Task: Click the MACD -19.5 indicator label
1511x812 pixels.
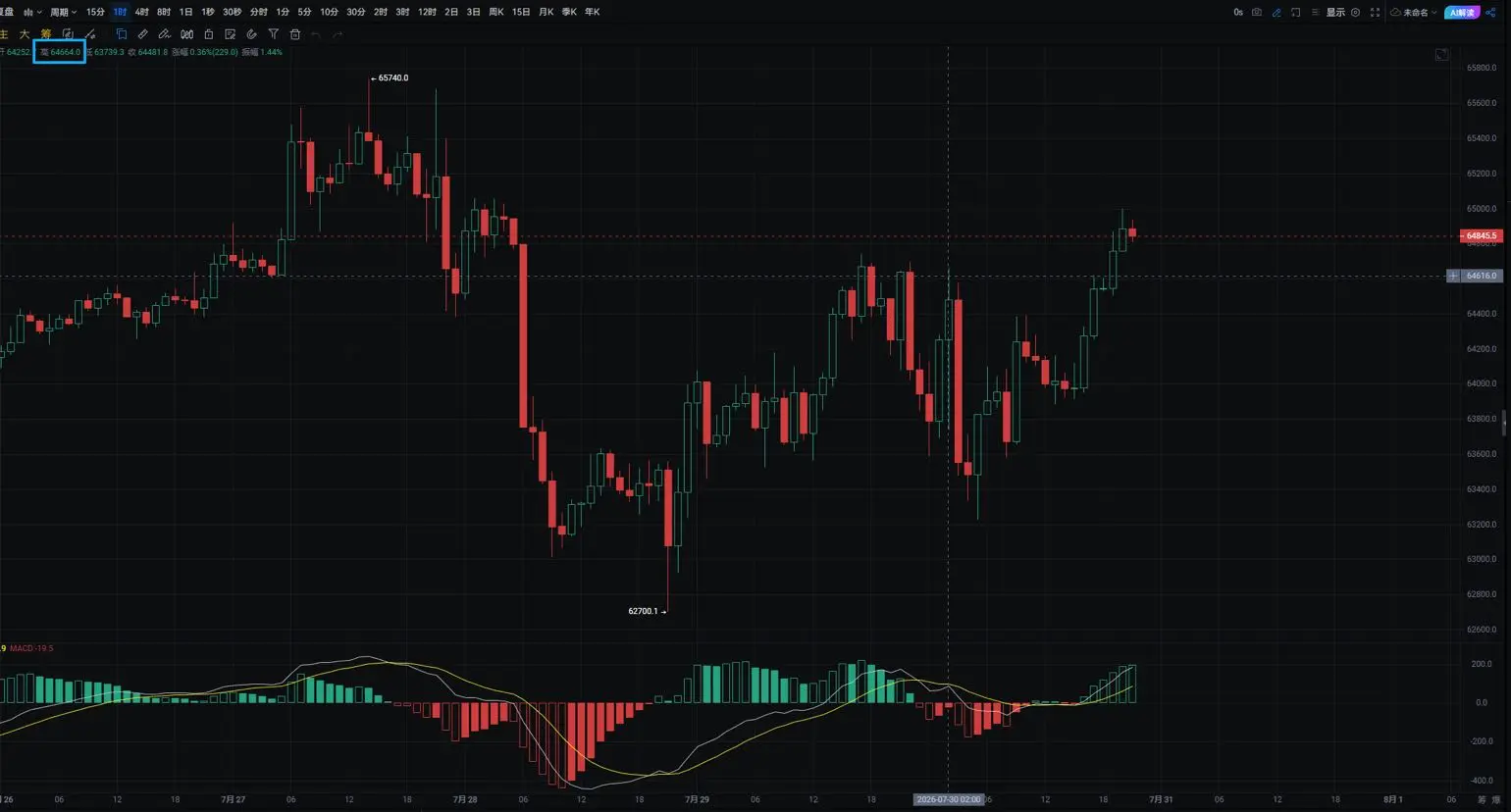Action: point(31,648)
